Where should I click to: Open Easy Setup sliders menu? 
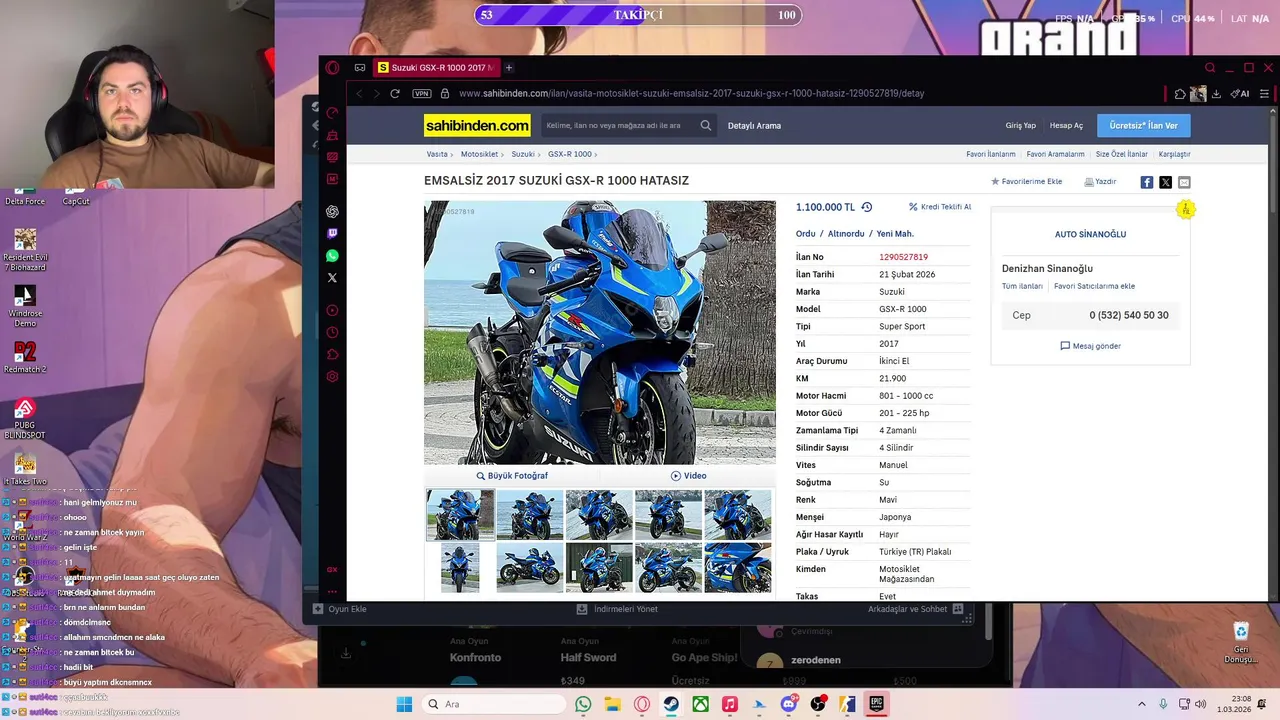1265,93
